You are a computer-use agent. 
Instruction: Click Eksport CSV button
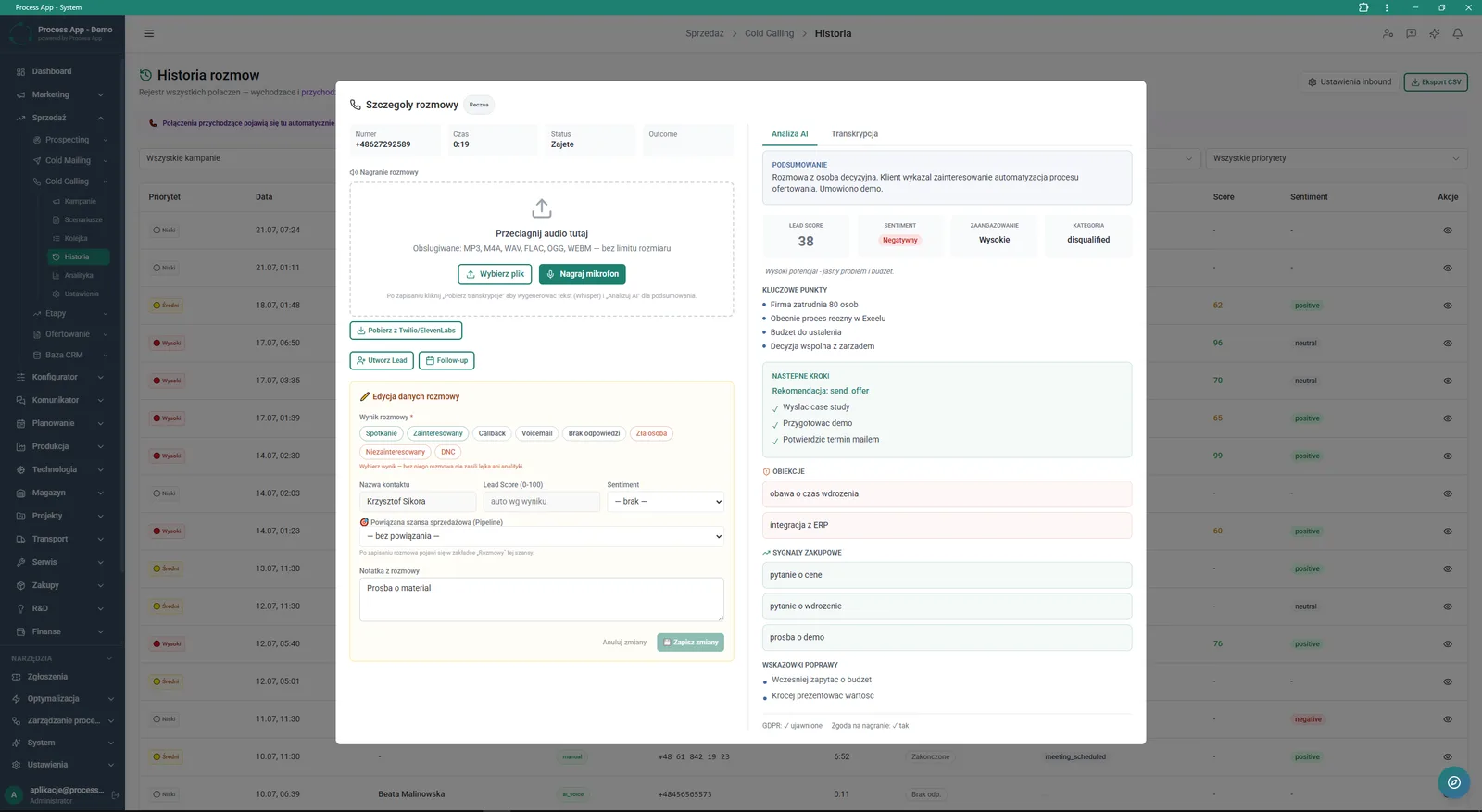coord(1436,82)
